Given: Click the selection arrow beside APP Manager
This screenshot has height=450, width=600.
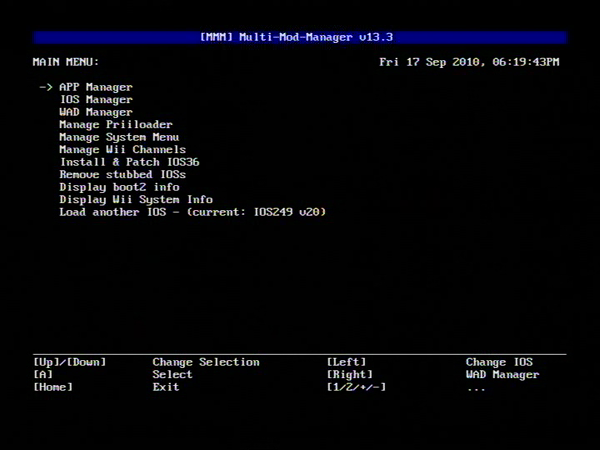Looking at the screenshot, I should pyautogui.click(x=46, y=87).
